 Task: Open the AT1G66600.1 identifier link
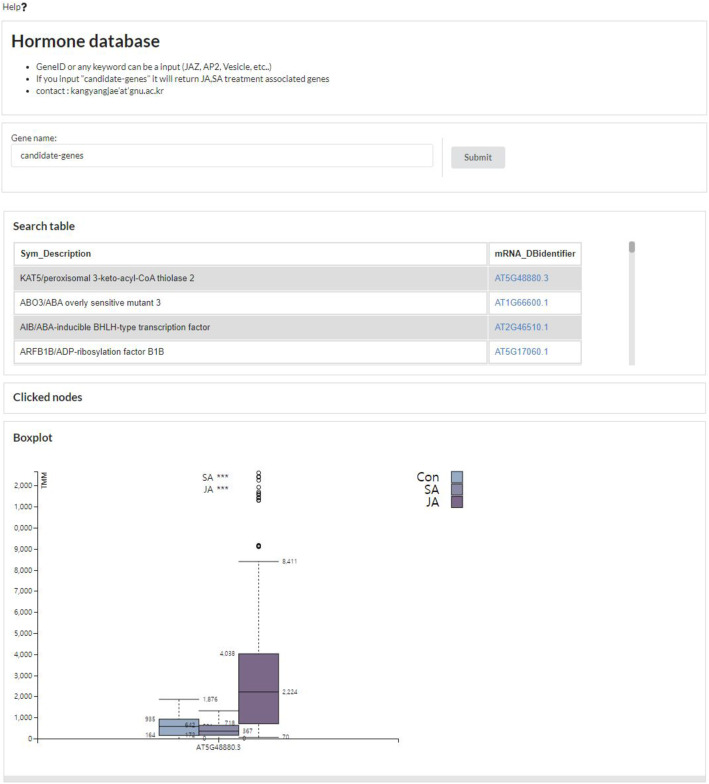click(521, 302)
